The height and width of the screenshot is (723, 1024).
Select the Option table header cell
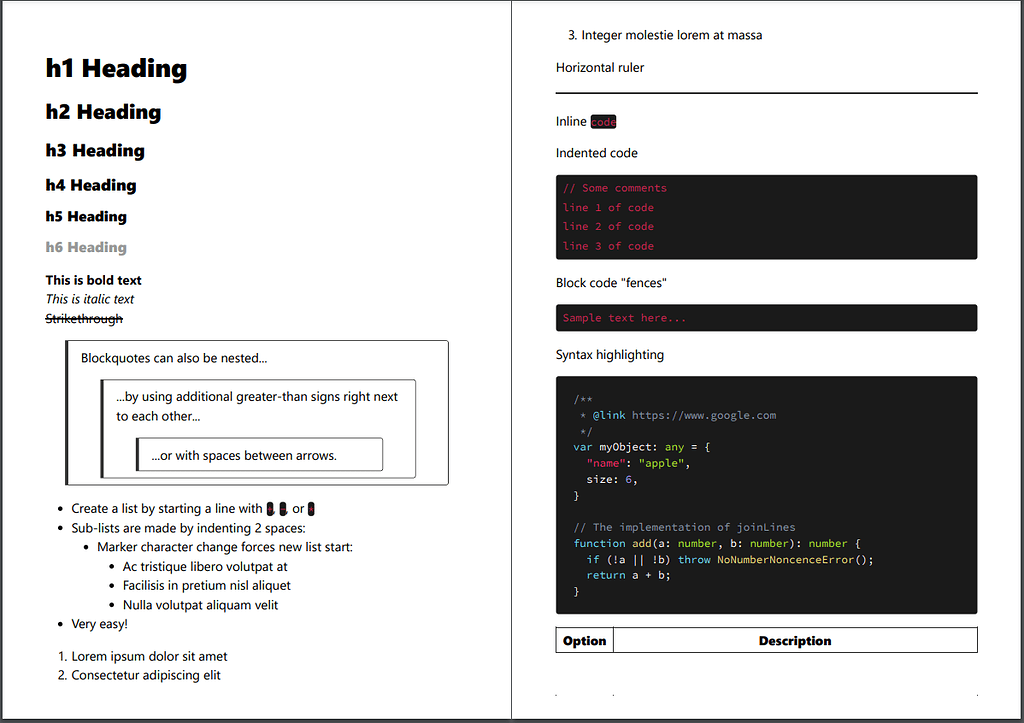coord(584,640)
